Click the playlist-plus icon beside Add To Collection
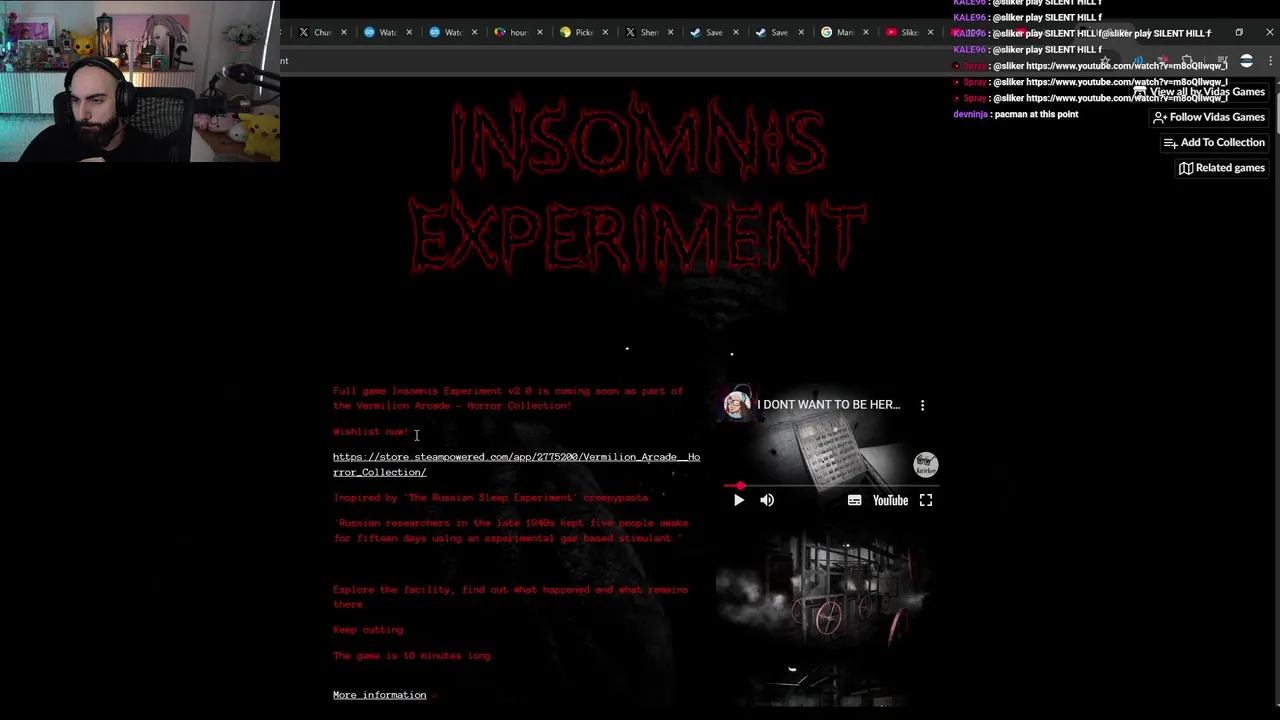Viewport: 1280px width, 720px height. 1170,143
